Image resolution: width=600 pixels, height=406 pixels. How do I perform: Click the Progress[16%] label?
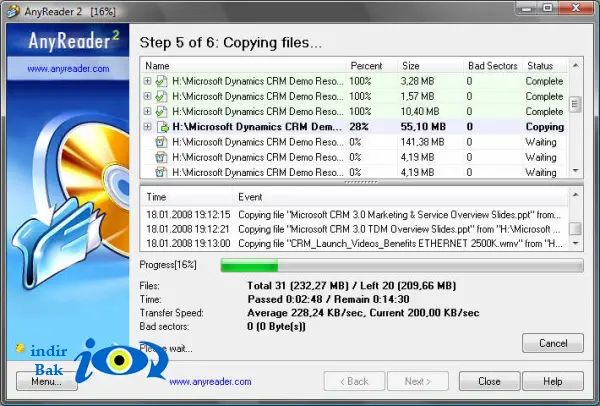click(168, 265)
